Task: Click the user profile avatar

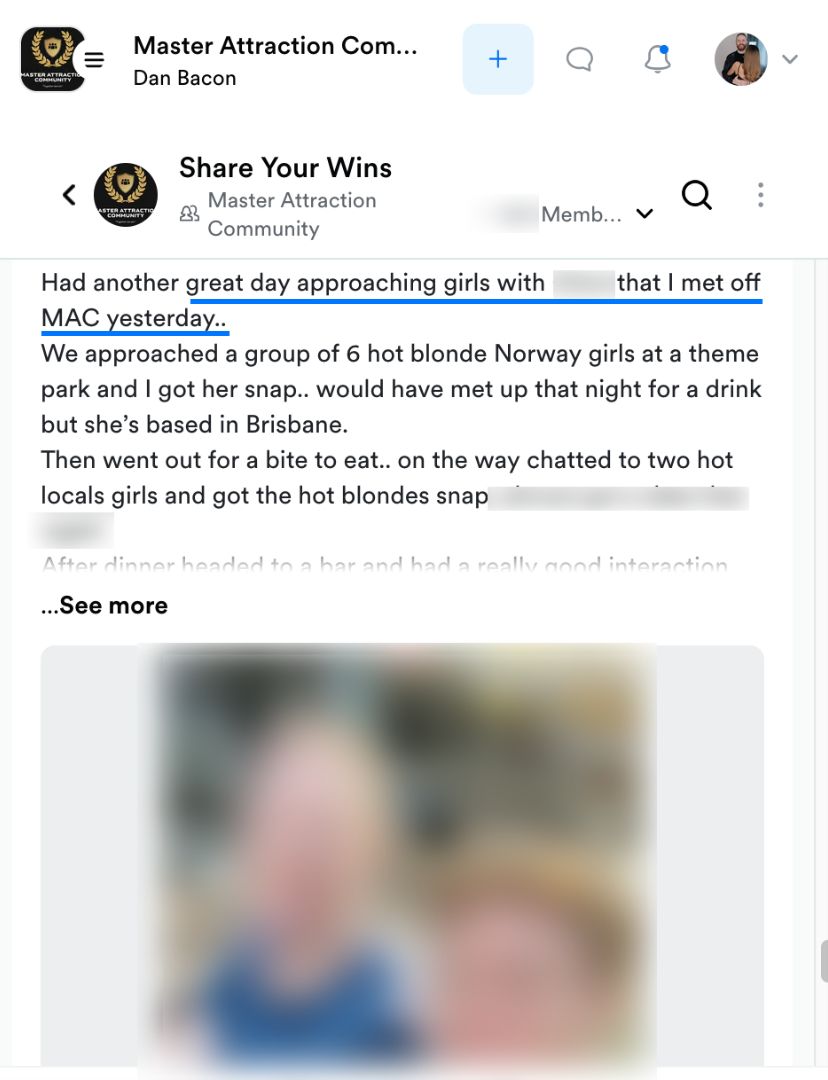Action: coord(741,59)
